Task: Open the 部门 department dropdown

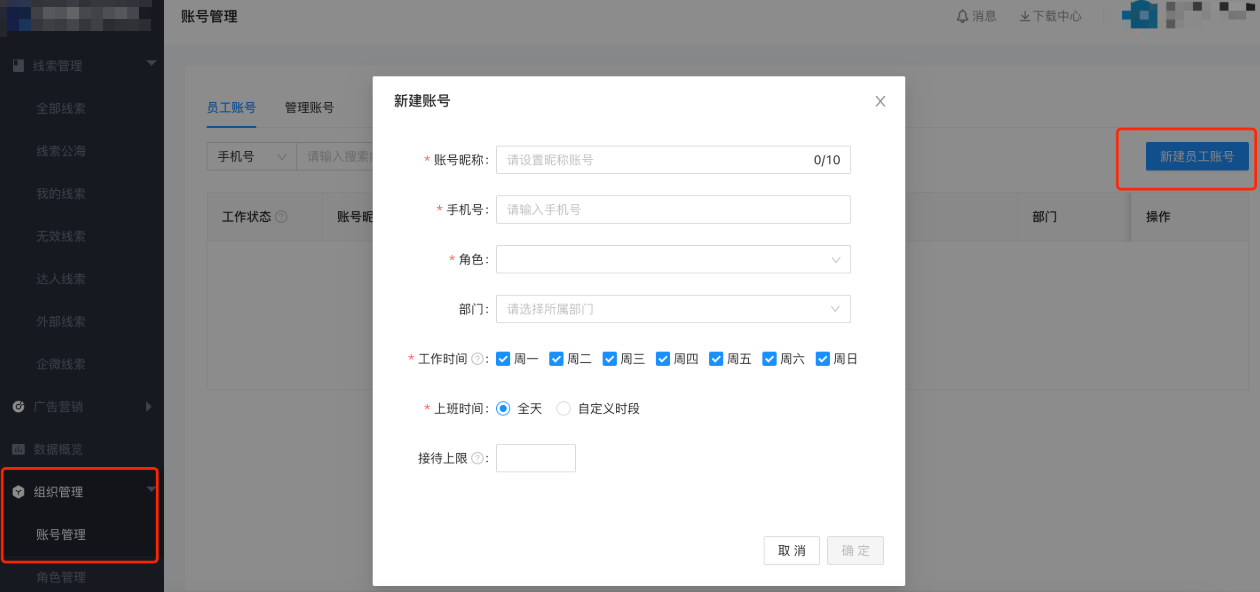Action: [672, 309]
